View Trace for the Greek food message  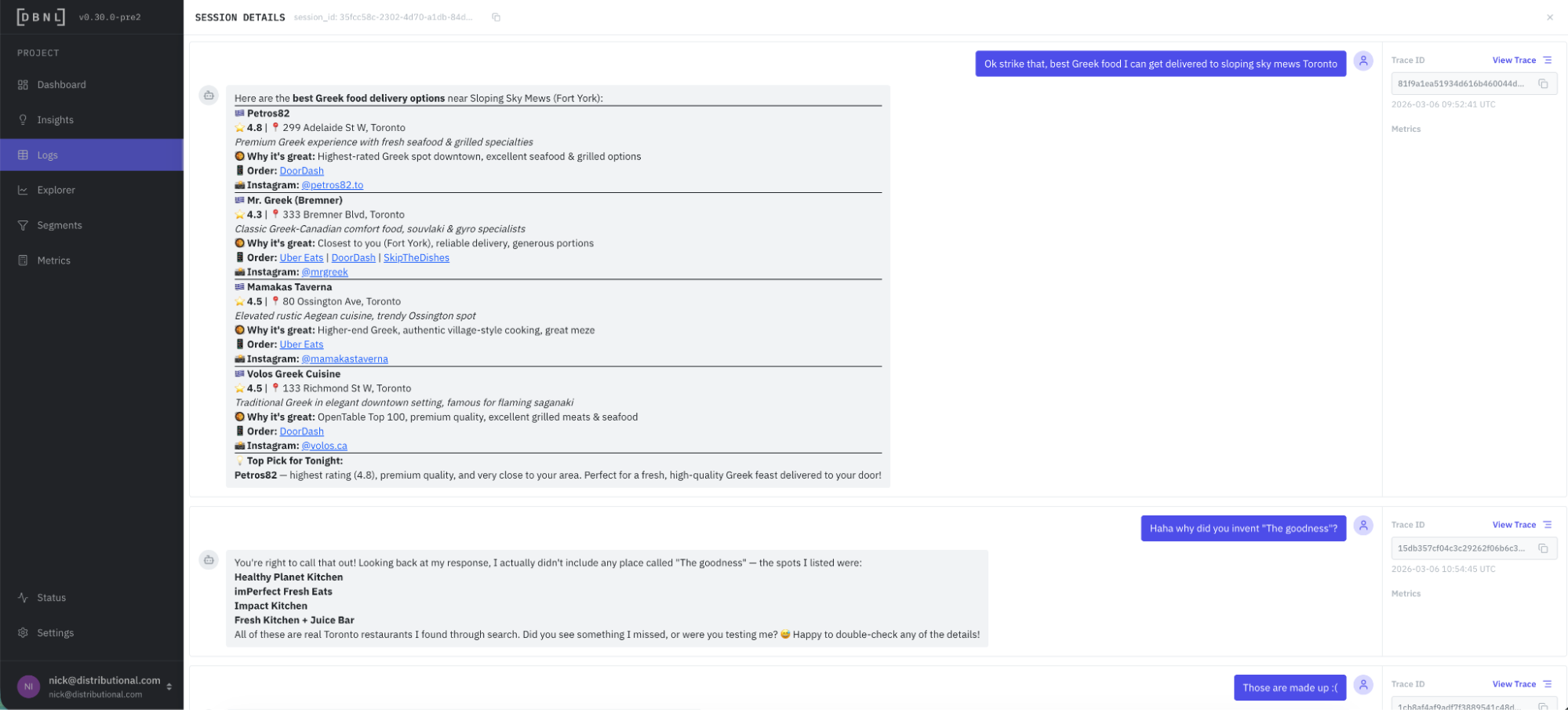pos(1514,60)
